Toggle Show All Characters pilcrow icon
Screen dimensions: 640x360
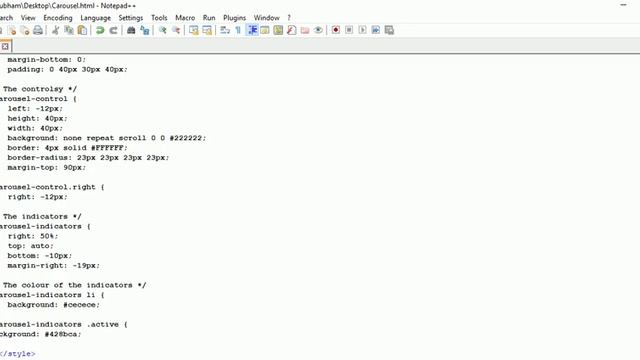point(238,30)
